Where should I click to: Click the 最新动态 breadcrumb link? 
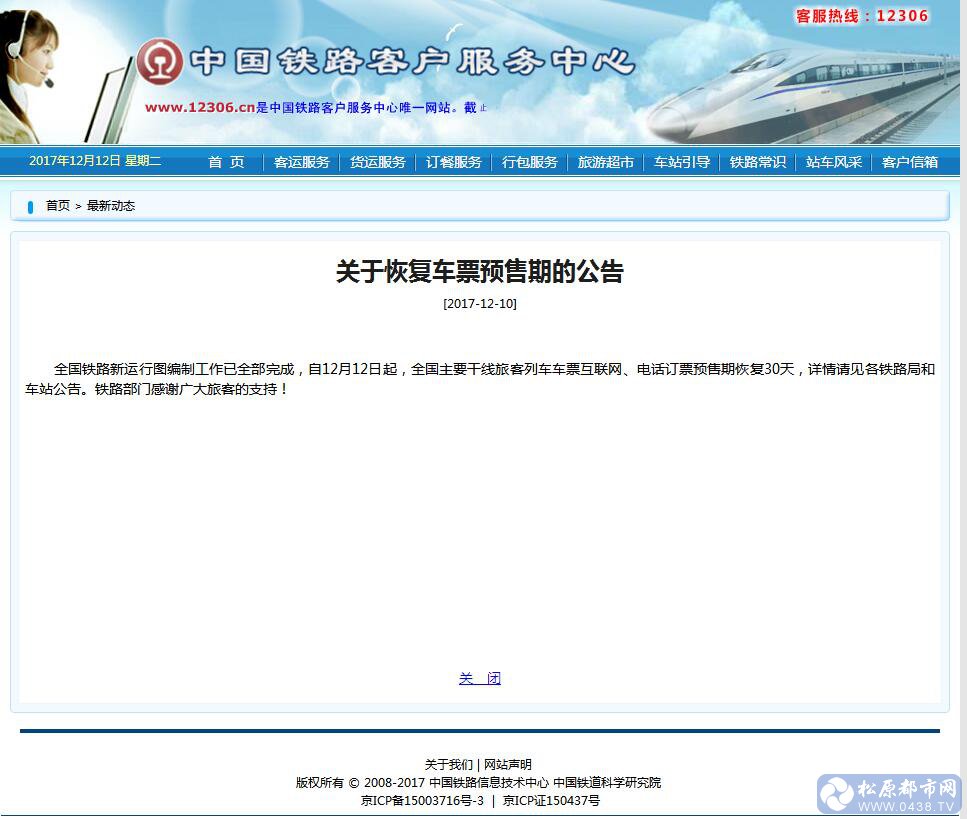(x=111, y=205)
